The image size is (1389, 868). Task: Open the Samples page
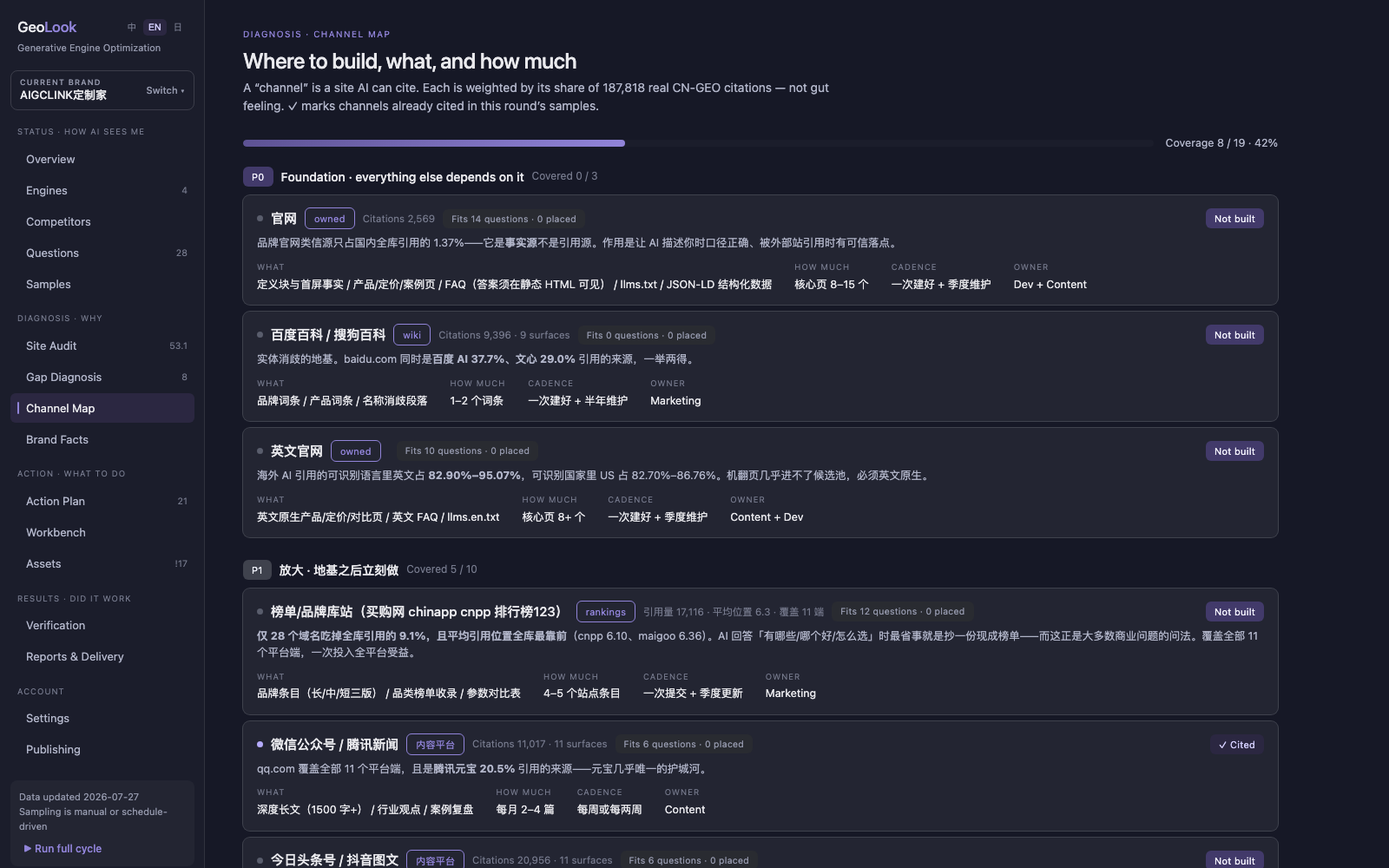point(102,285)
